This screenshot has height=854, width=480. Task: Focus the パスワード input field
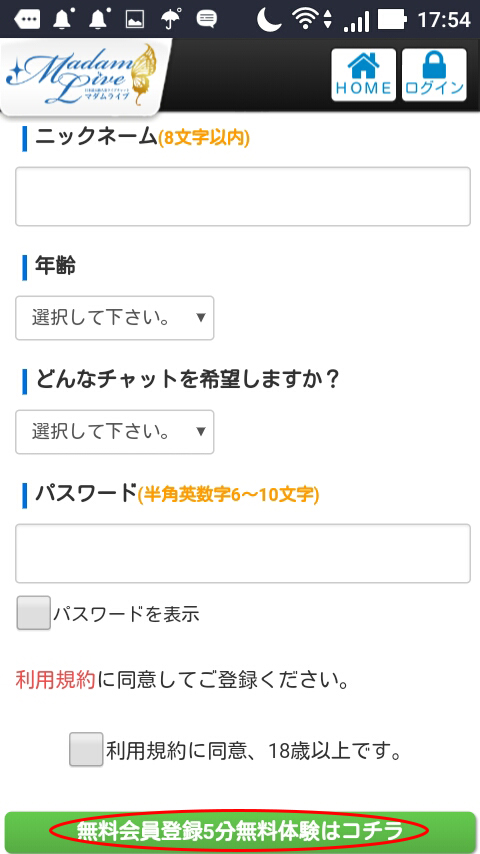pos(242,553)
